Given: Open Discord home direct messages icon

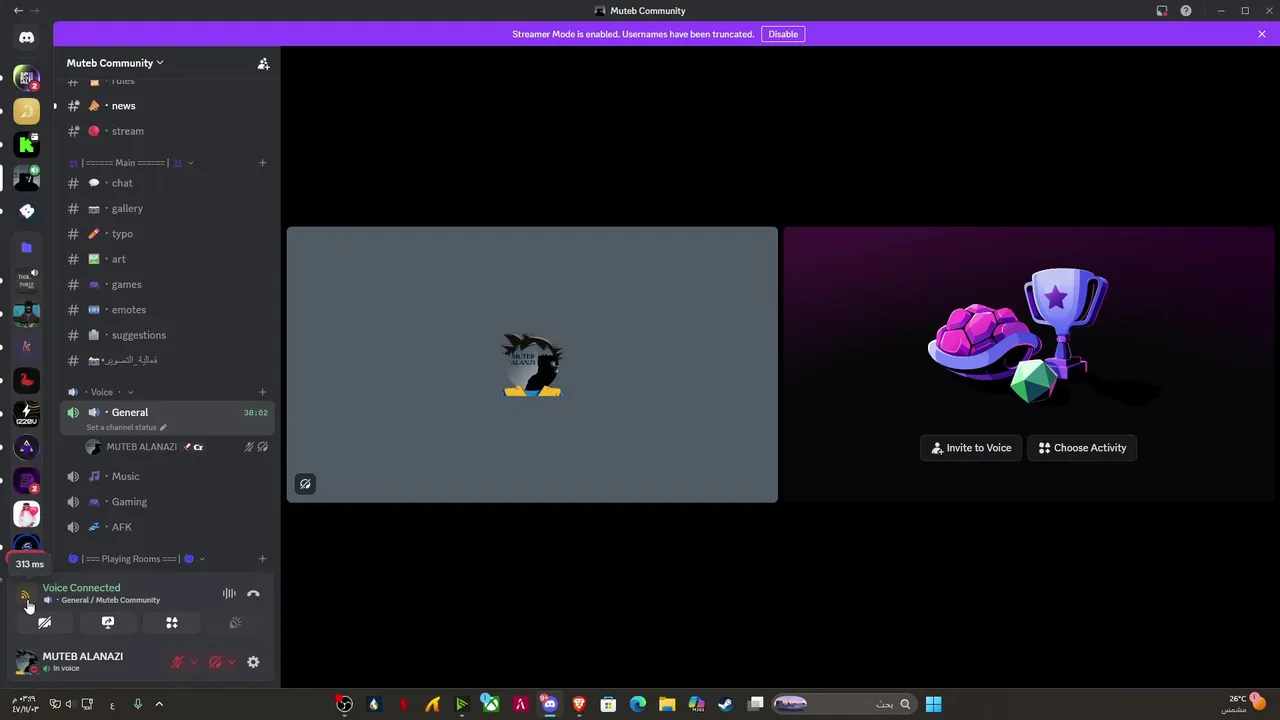Looking at the screenshot, I should [x=27, y=37].
